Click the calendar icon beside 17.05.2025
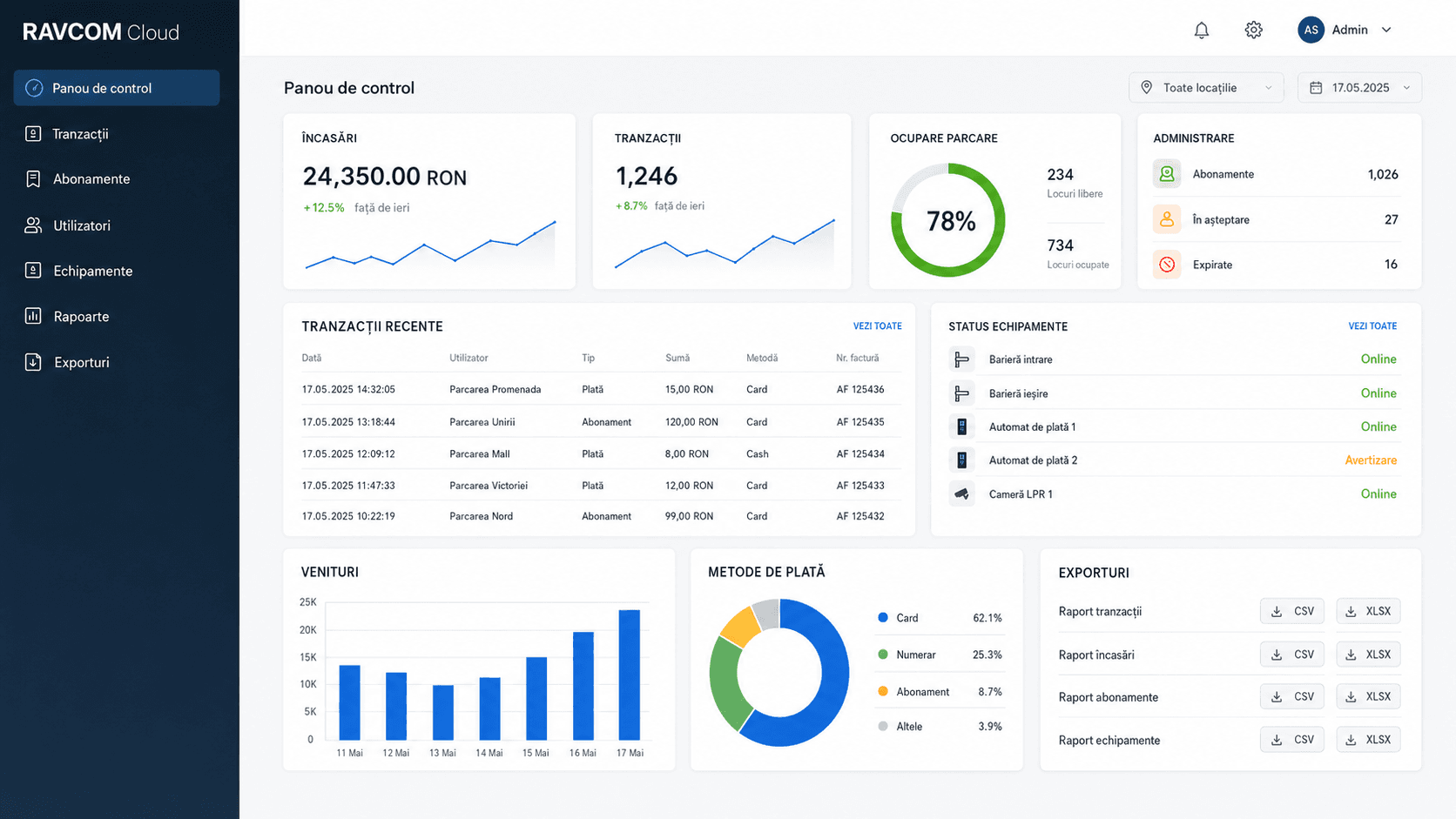1456x819 pixels. 1316,88
